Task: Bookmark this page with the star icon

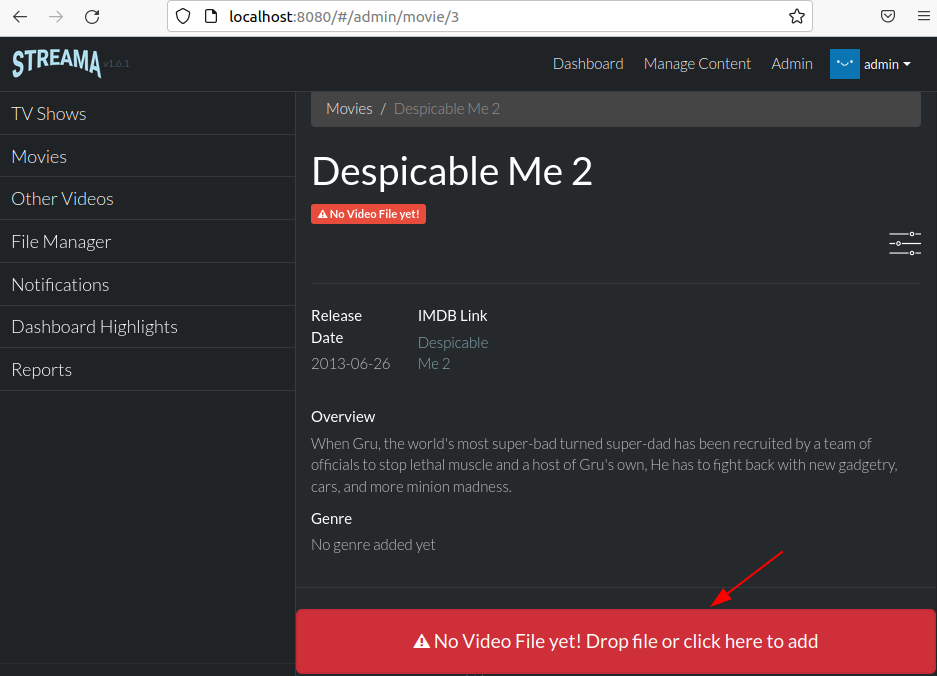Action: click(x=797, y=17)
